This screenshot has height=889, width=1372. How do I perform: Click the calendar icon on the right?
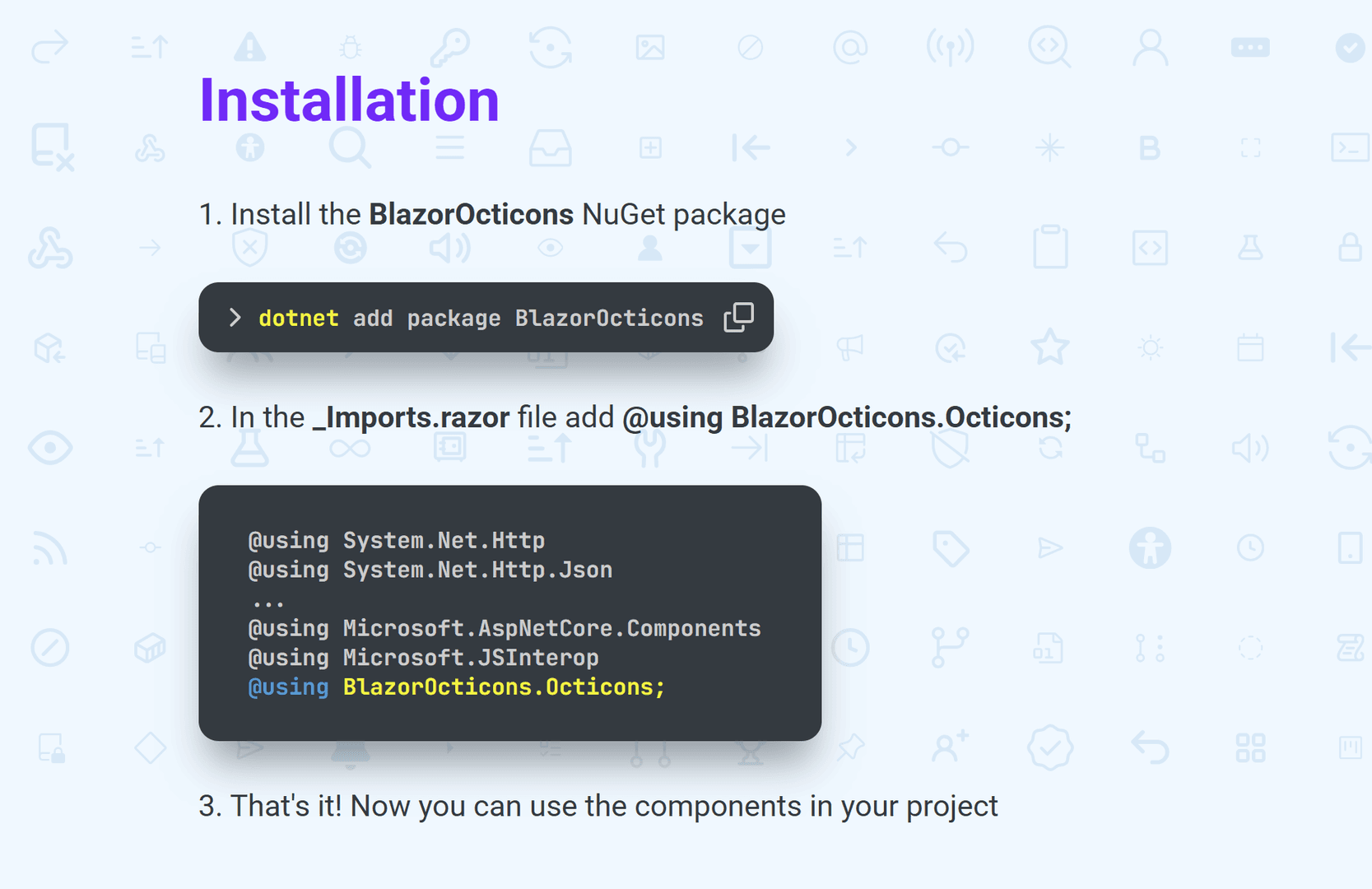point(1249,347)
